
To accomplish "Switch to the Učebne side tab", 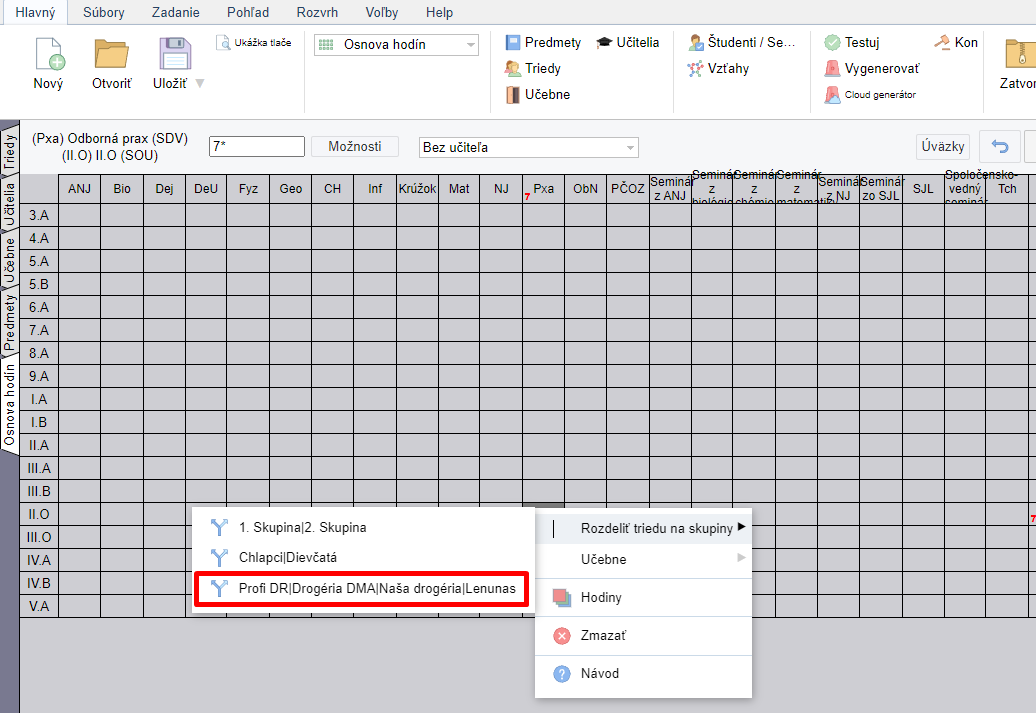I will (9, 260).
